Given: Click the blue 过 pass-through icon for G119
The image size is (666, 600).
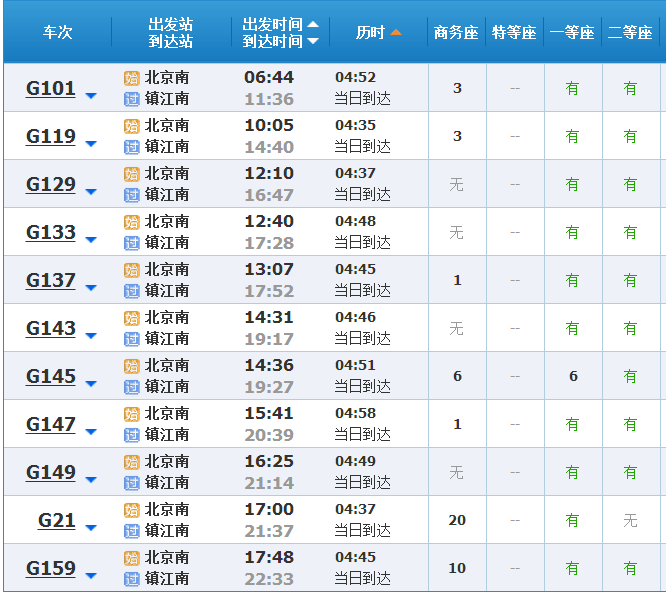Looking at the screenshot, I should pos(131,147).
